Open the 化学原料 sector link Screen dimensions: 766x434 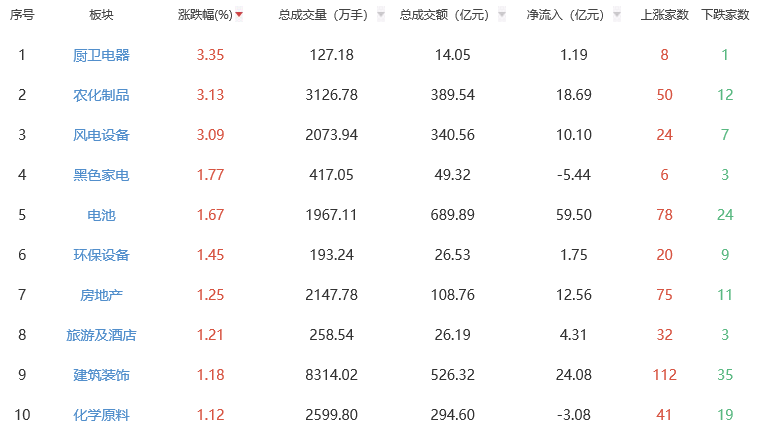[102, 415]
